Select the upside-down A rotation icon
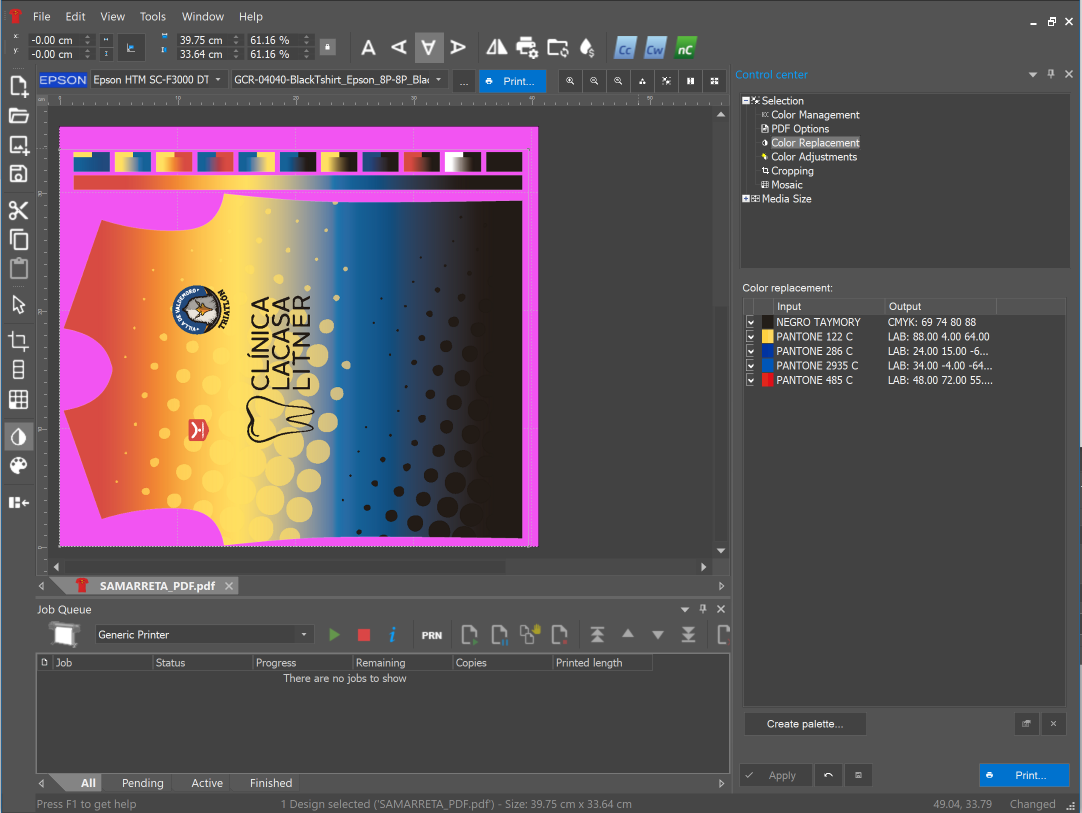This screenshot has width=1082, height=813. 429,48
